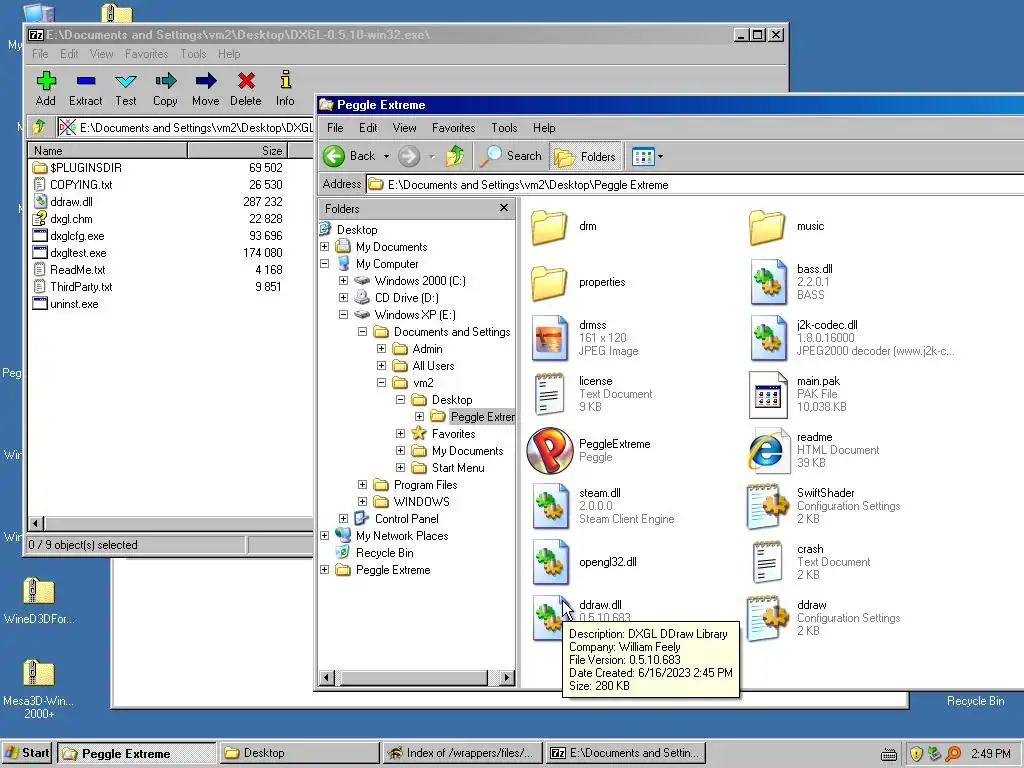Expand Windows 2000 (C:) drive node
Image resolution: width=1024 pixels, height=768 pixels.
click(344, 281)
